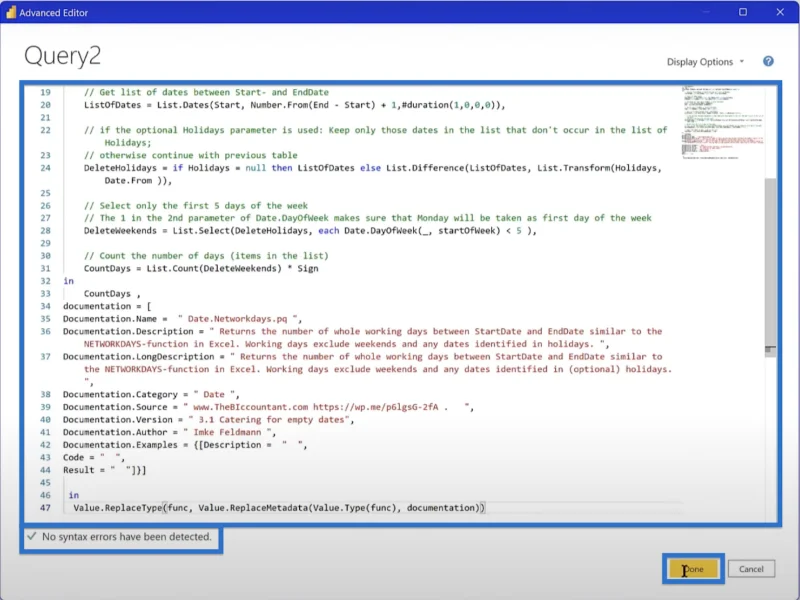The width and height of the screenshot is (800, 600).
Task: Click the Documentation.Description line
Action: [x=362, y=337]
